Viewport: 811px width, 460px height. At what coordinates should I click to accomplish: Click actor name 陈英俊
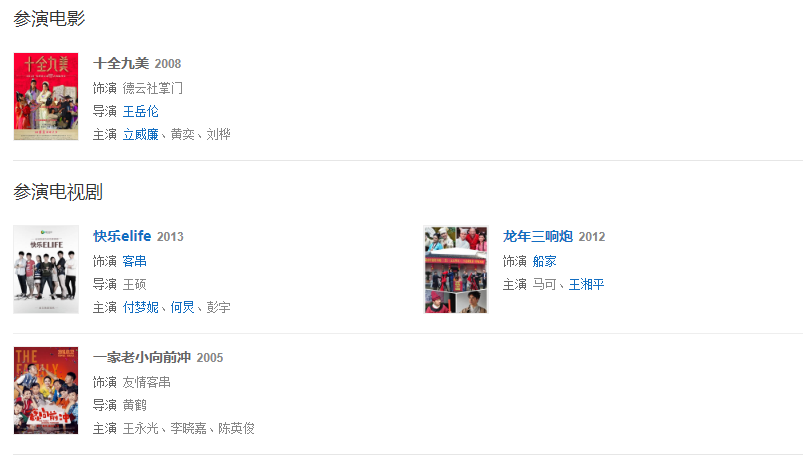tap(236, 428)
